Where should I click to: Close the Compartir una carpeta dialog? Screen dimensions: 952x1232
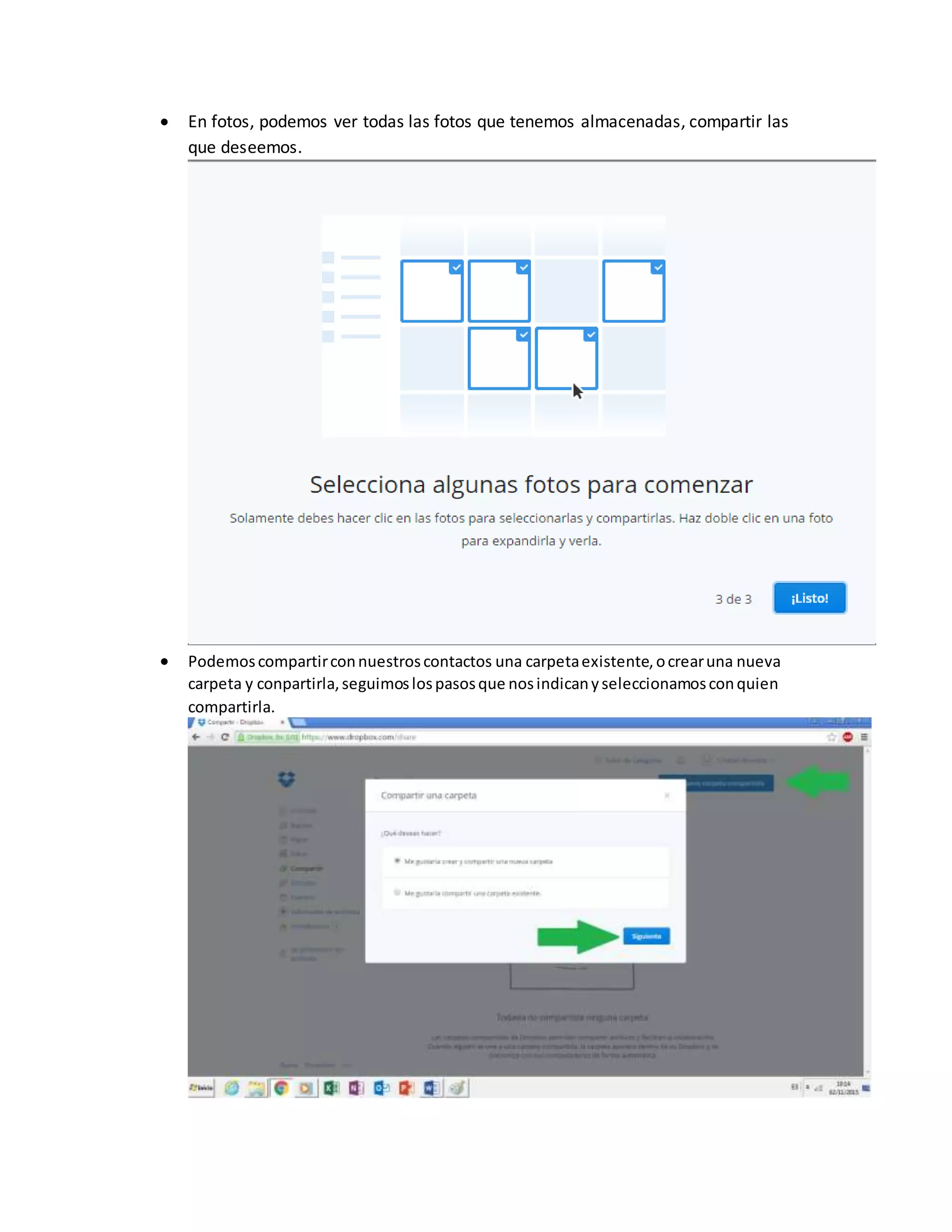667,795
